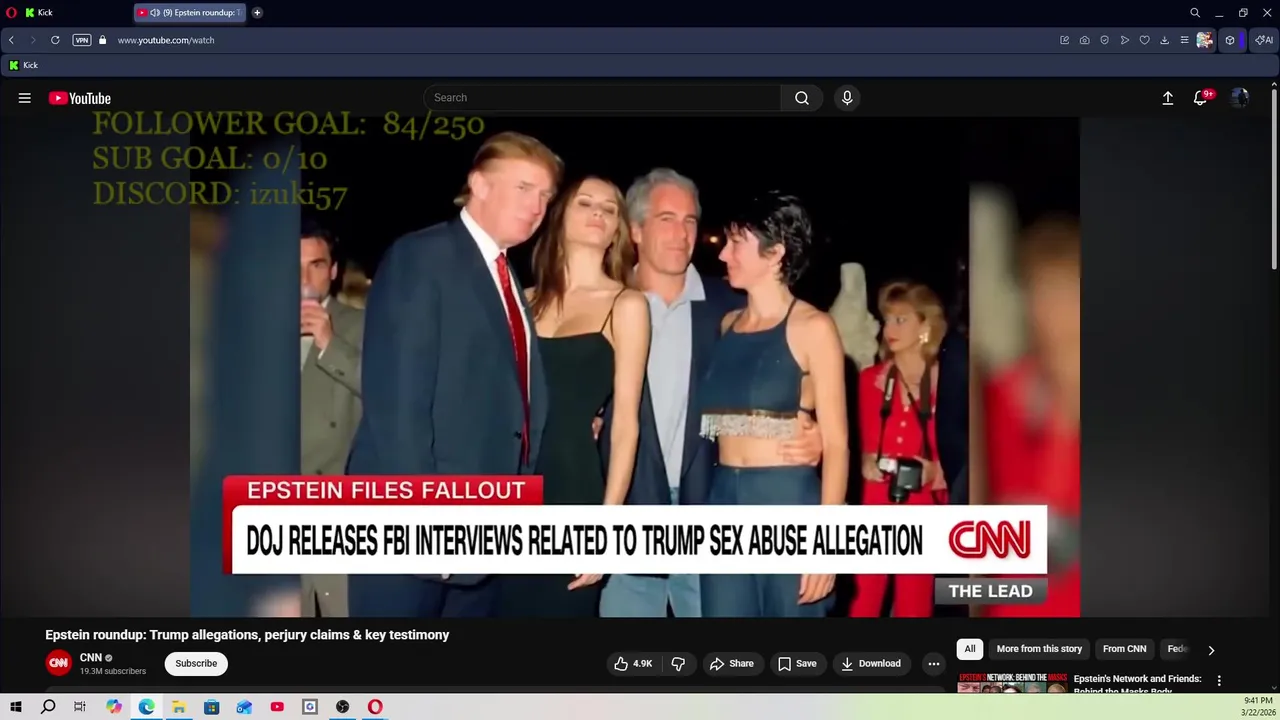Open the Epstein's Network and Friends thumbnail
The image size is (1280, 720).
(x=1012, y=683)
